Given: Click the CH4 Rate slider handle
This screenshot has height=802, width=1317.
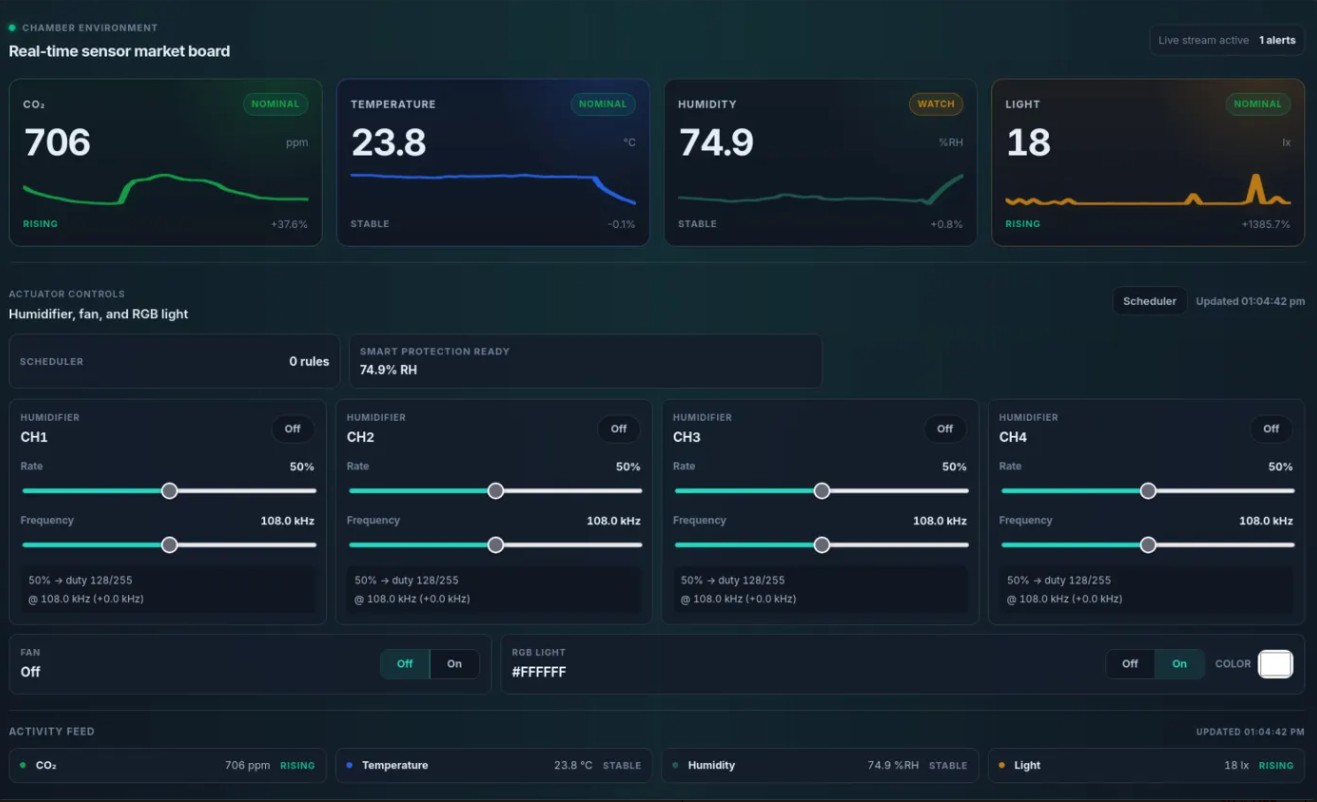Looking at the screenshot, I should tap(1148, 491).
